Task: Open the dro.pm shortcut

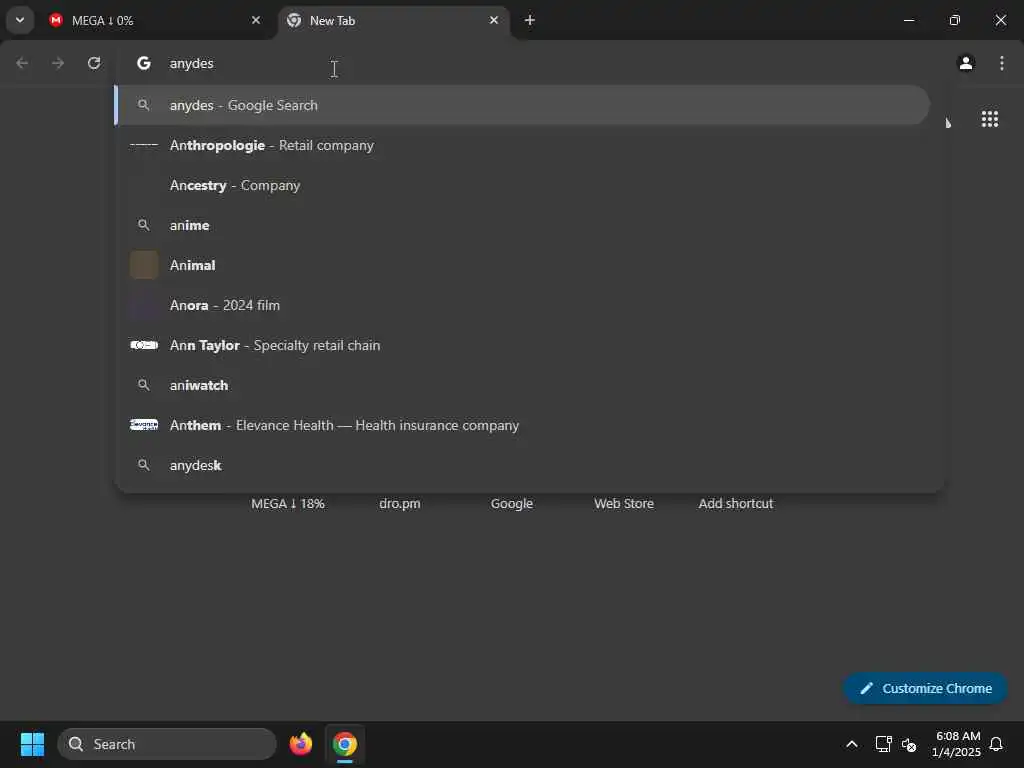Action: pos(400,504)
